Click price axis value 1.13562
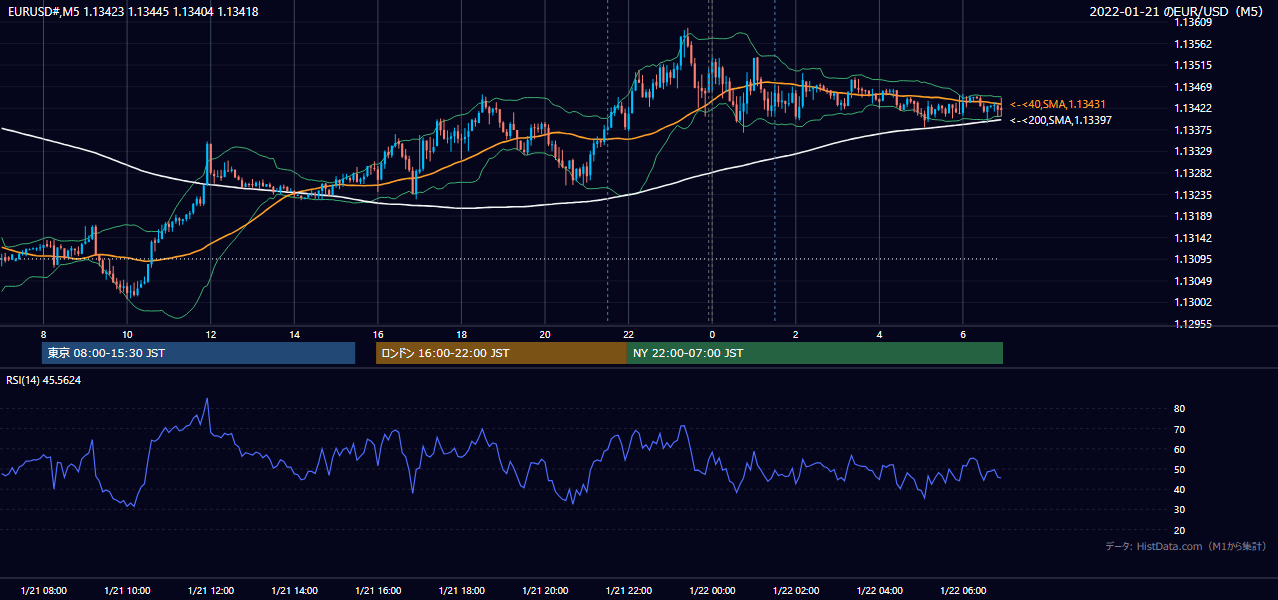This screenshot has width=1278, height=600. tap(1192, 44)
